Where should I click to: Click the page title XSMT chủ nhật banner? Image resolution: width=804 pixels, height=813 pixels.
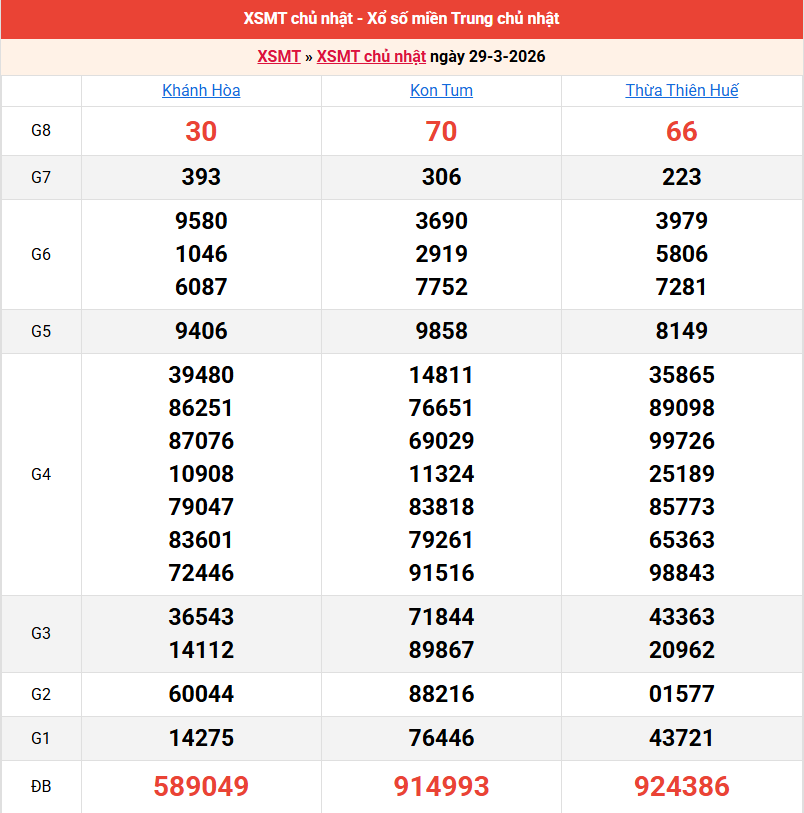pos(402,19)
